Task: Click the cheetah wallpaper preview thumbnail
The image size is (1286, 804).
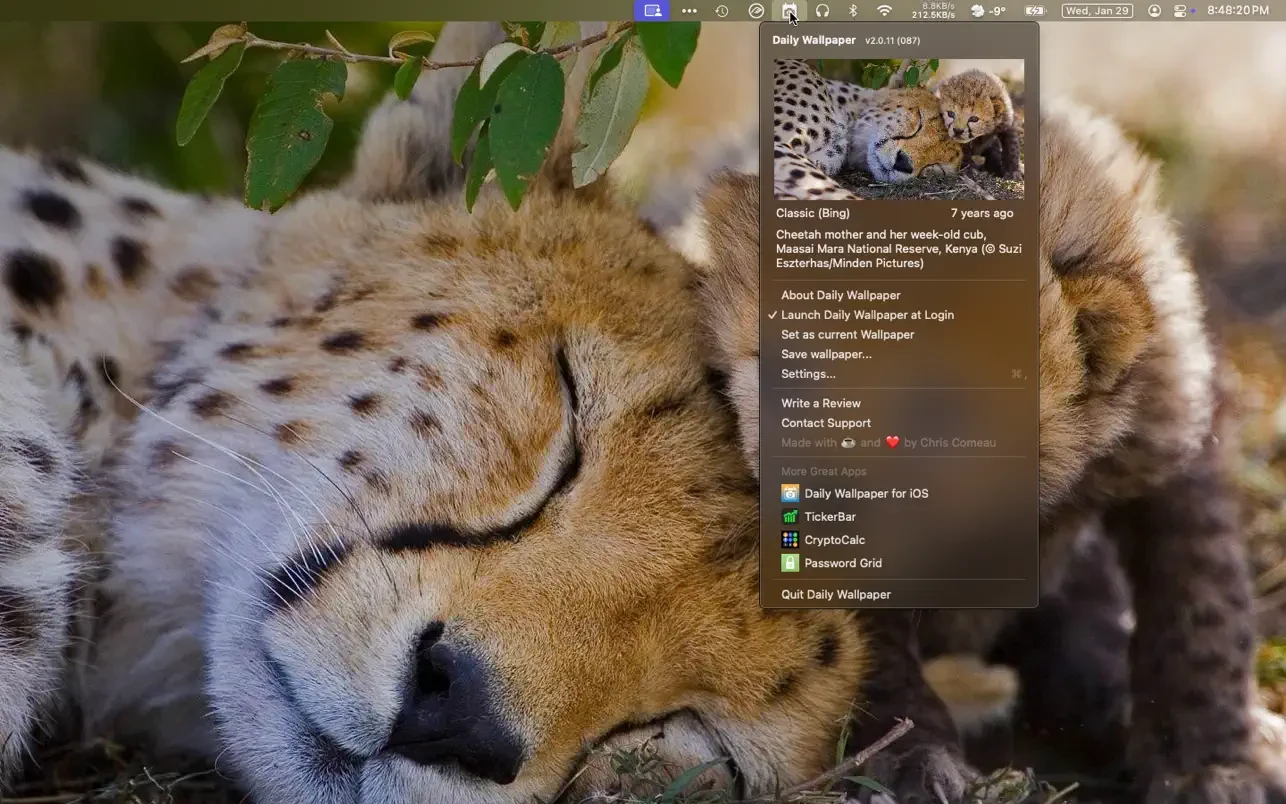Action: (x=898, y=129)
